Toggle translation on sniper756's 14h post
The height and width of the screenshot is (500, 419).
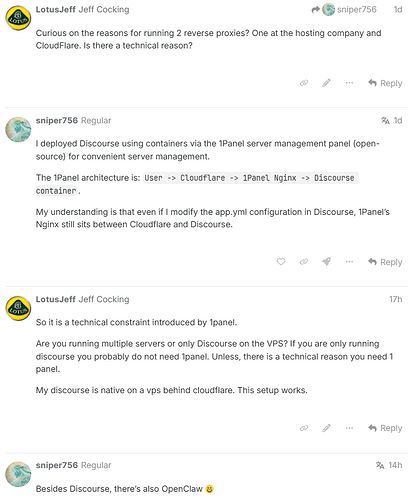coord(380,465)
